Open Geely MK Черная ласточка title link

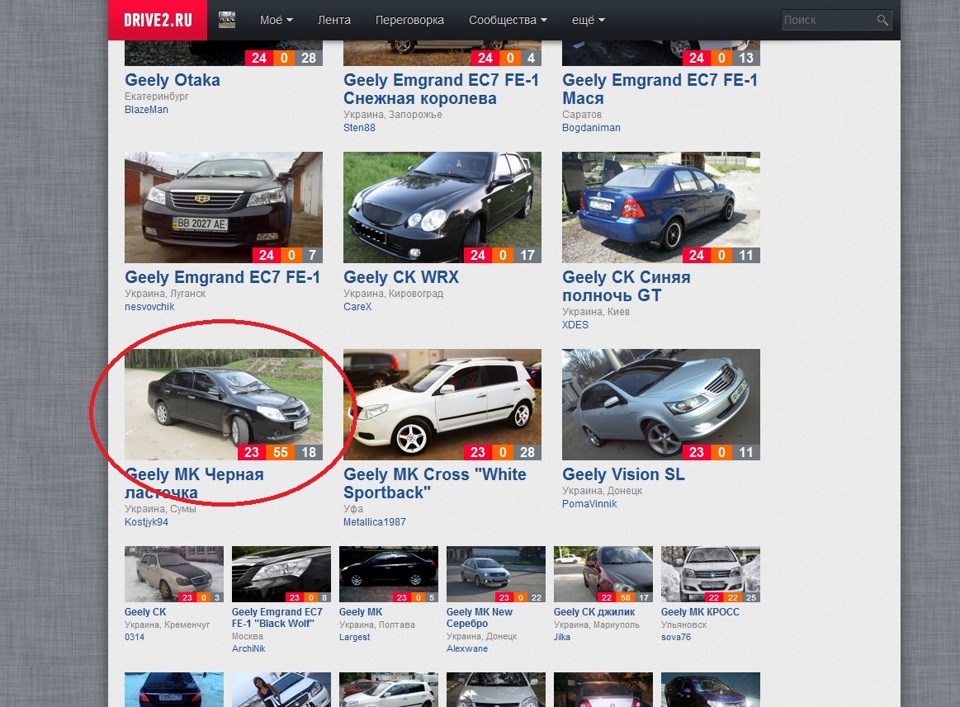point(194,484)
